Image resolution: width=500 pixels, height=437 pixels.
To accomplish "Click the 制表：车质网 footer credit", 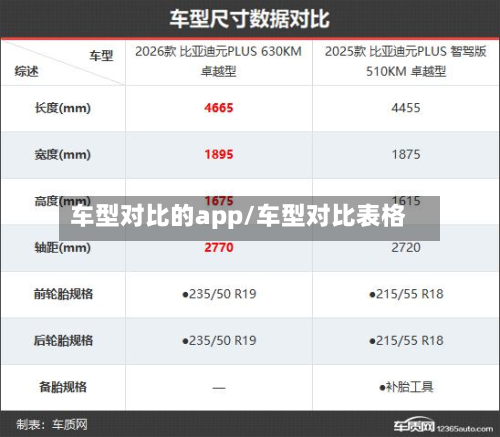I will tap(52, 425).
